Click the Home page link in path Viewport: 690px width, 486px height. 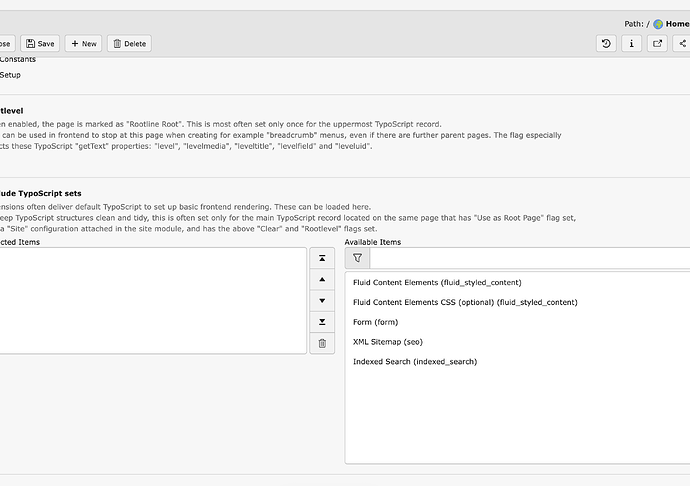tap(675, 24)
